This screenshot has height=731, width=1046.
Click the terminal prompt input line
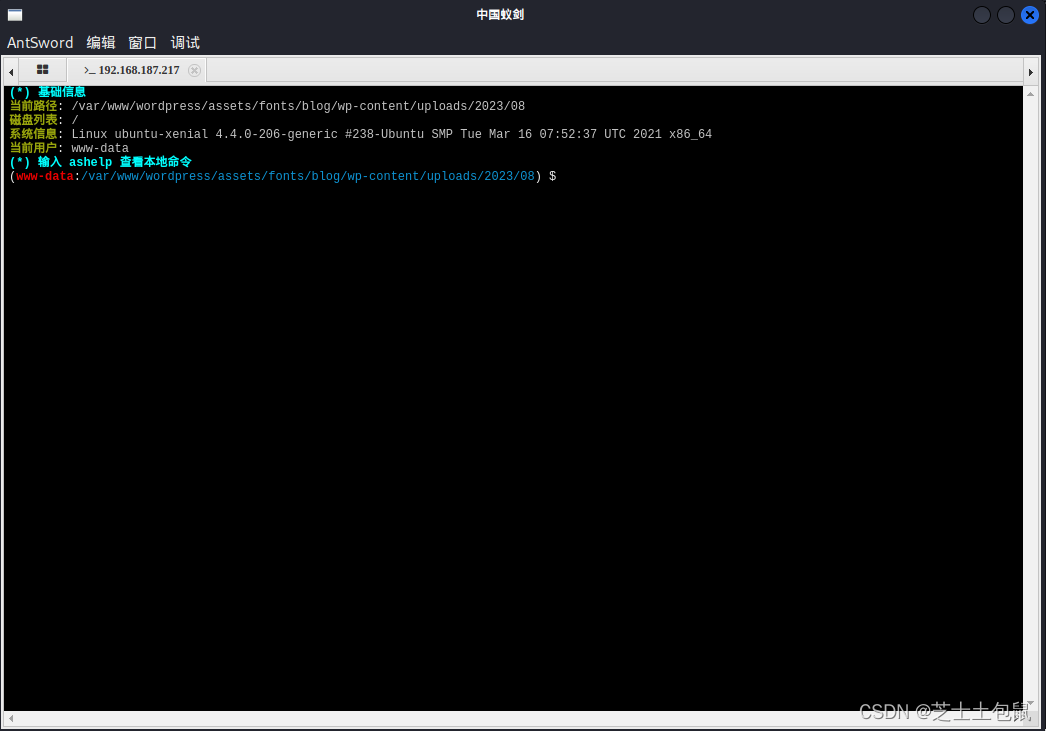(283, 176)
